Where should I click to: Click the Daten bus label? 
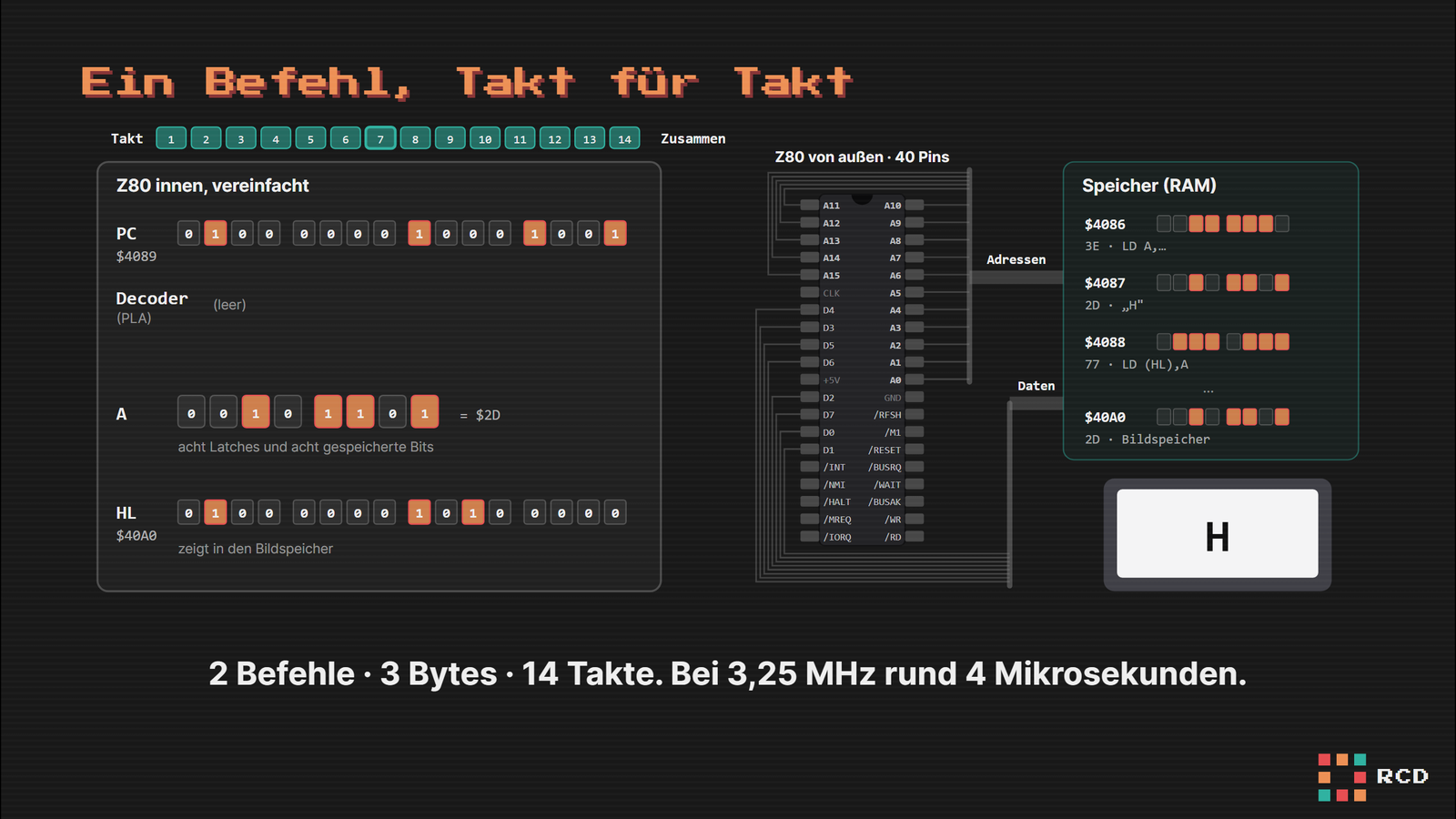point(1036,386)
